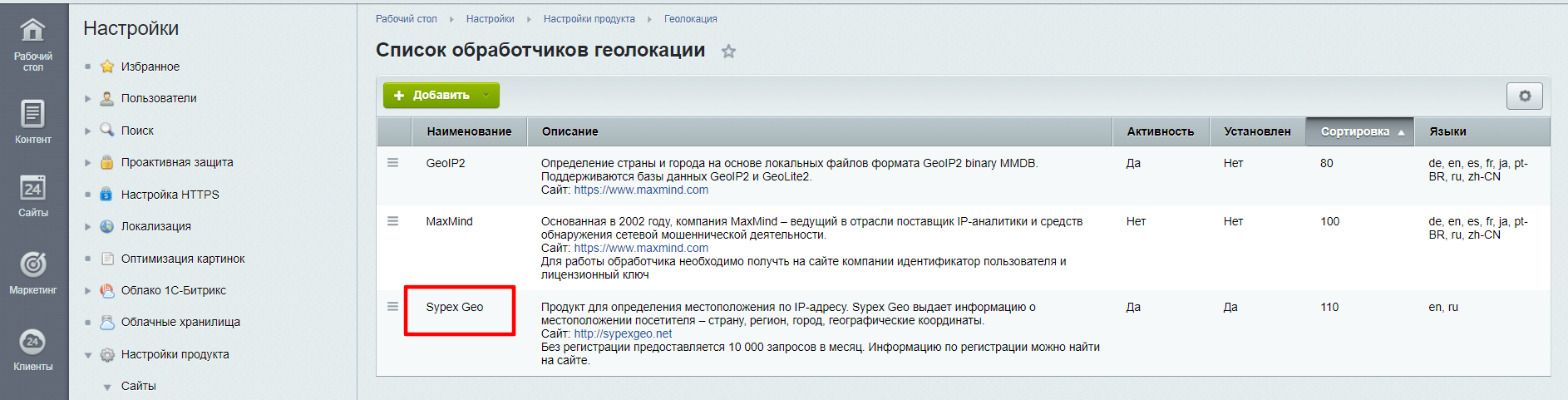Open the Рабочий стол sidebar icon
This screenshot has height=400, width=1568.
pyautogui.click(x=32, y=32)
